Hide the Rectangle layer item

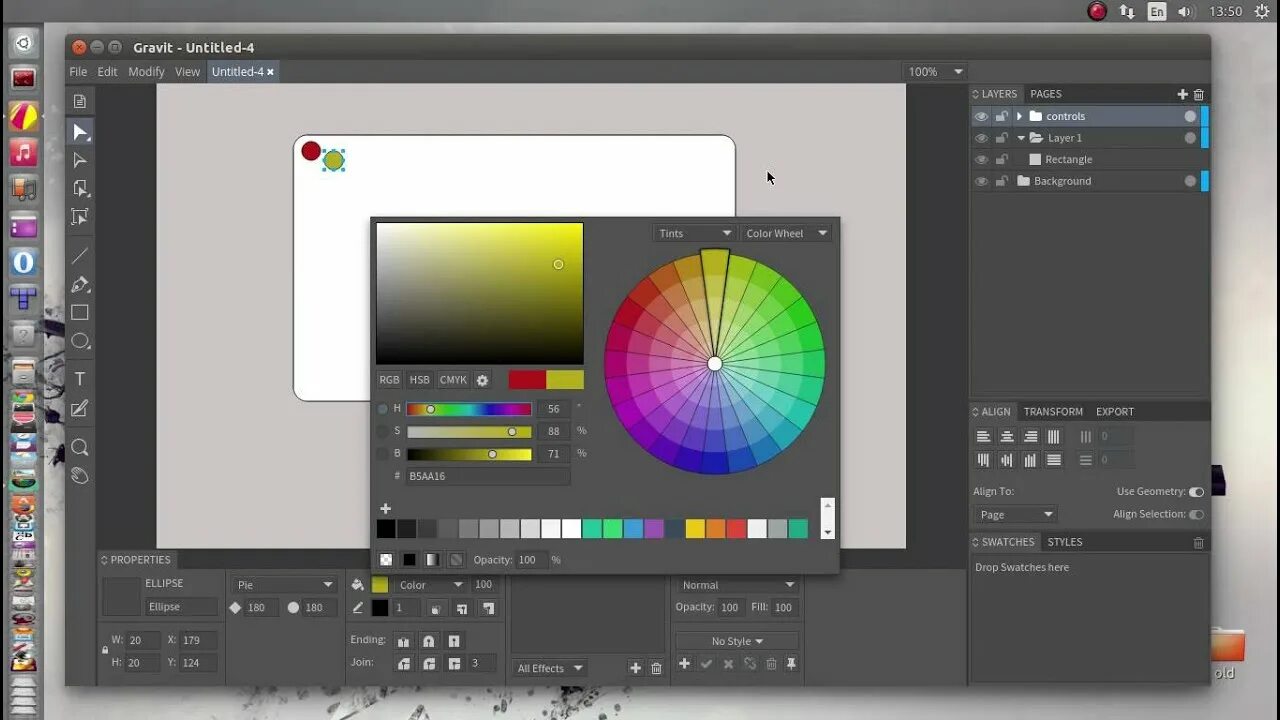coord(981,160)
